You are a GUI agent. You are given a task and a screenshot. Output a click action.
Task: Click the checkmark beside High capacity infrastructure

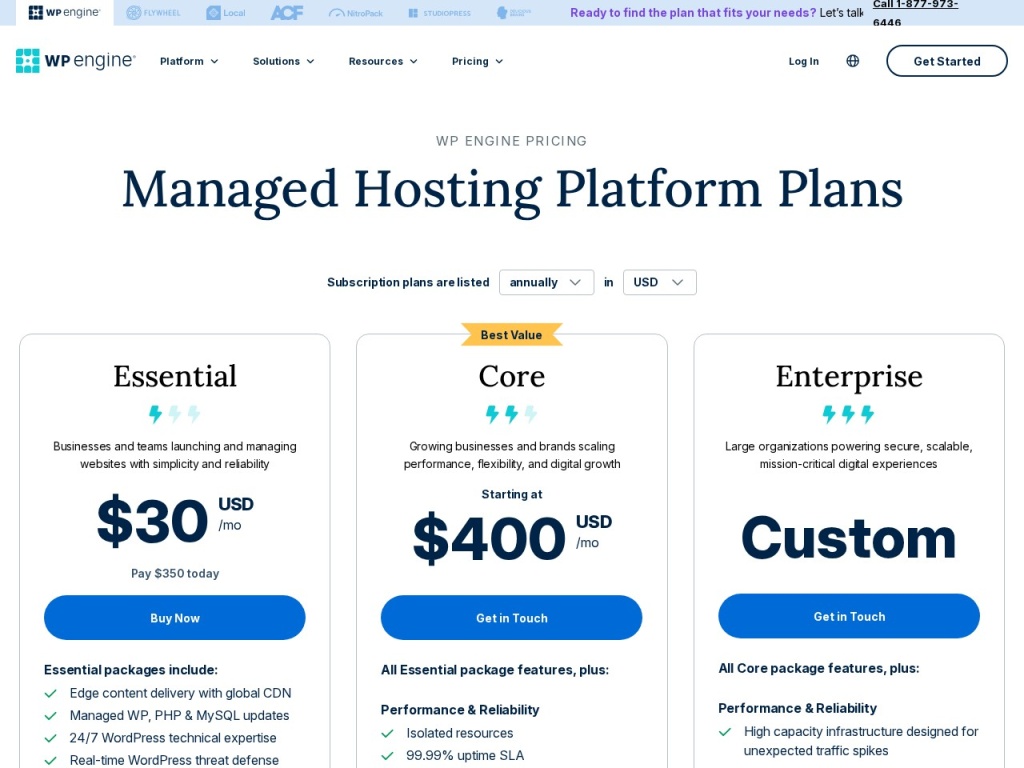725,732
